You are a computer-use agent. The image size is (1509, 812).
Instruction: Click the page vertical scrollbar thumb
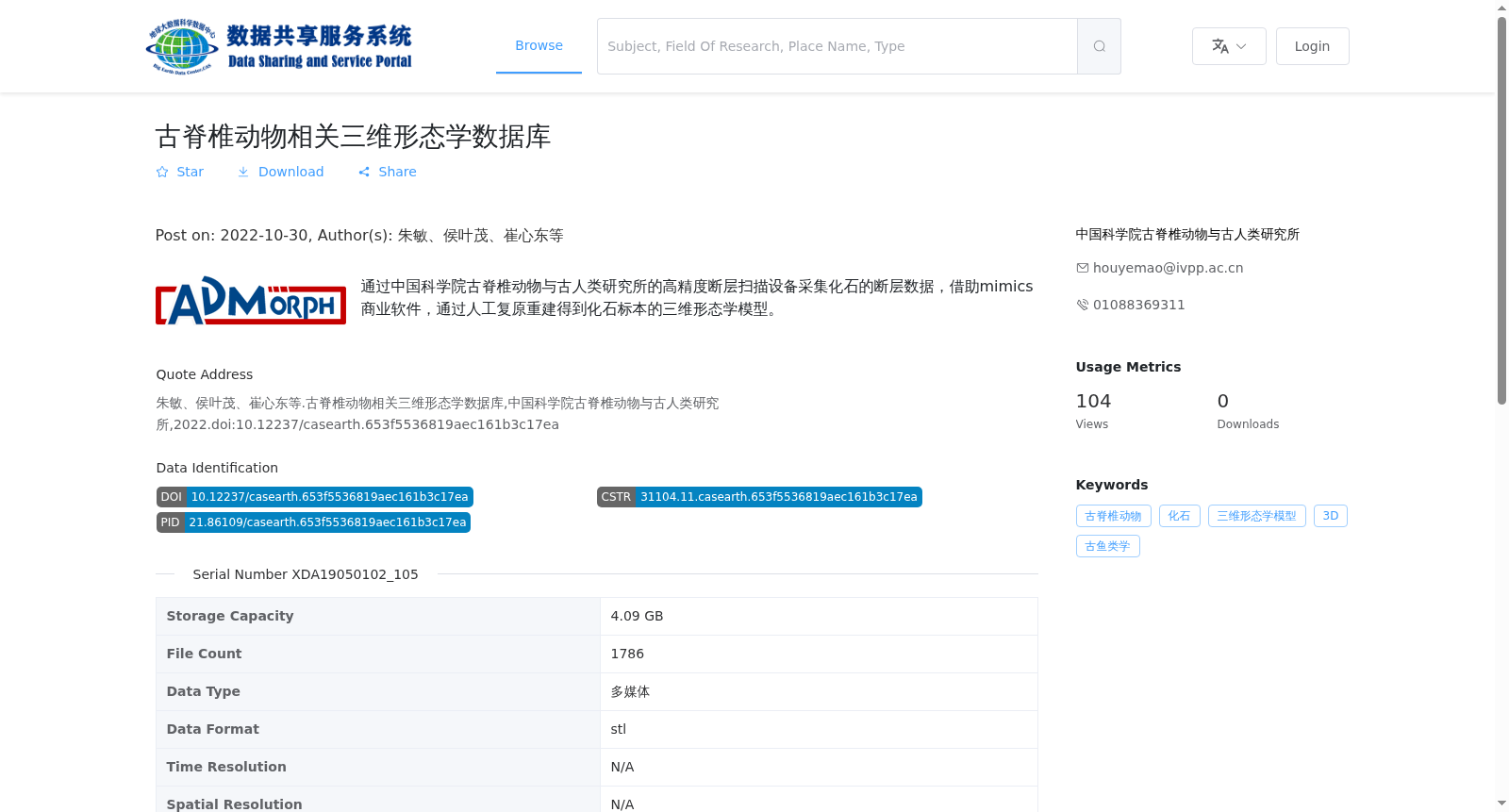point(1501,209)
